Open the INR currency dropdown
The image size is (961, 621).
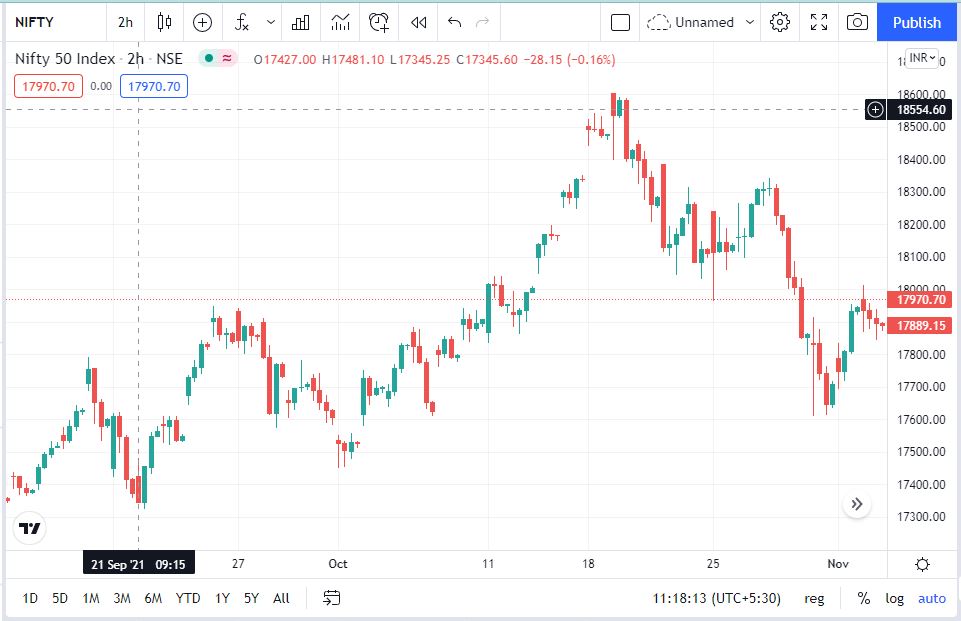click(x=922, y=58)
